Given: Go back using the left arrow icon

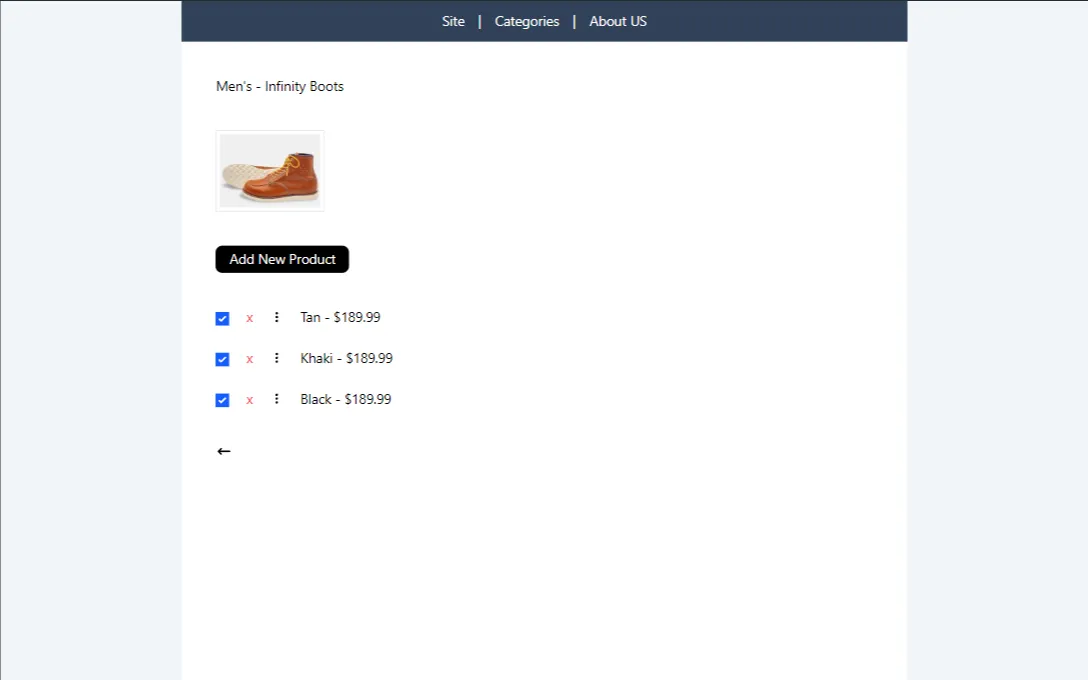Looking at the screenshot, I should tap(224, 451).
